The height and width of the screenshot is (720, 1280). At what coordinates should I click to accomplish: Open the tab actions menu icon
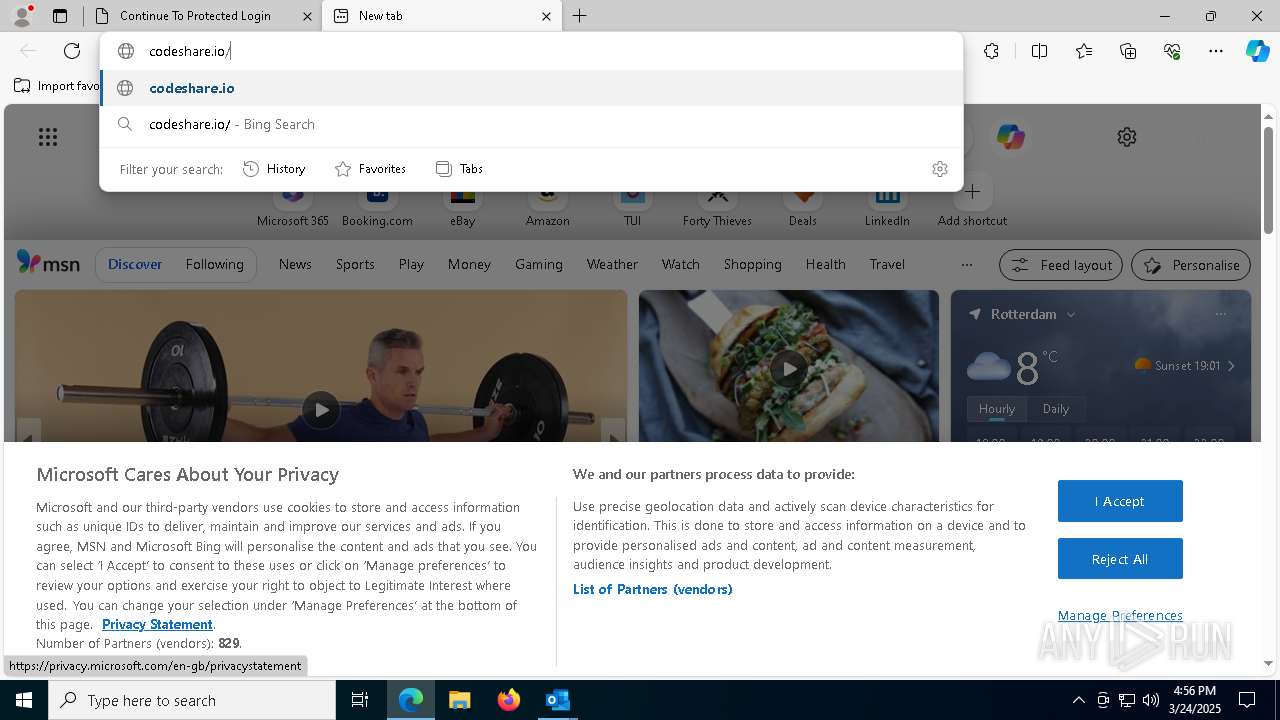[60, 16]
